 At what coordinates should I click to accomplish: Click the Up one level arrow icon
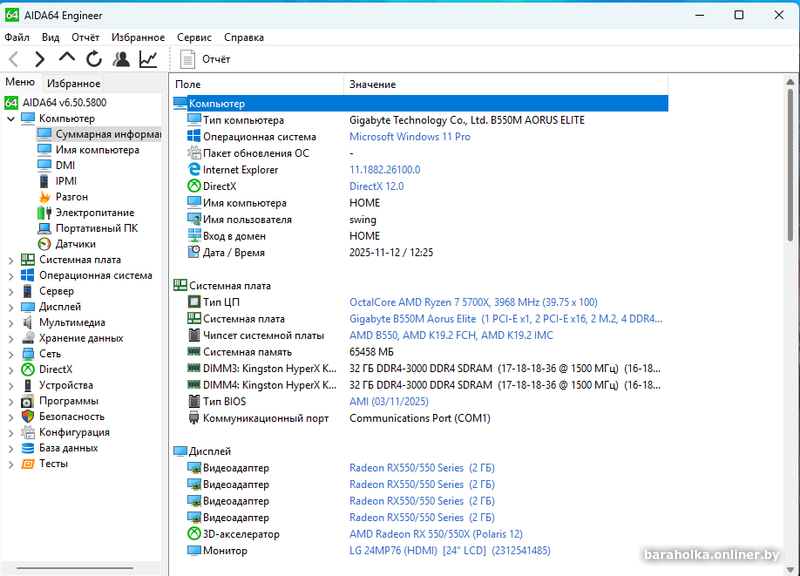(67, 59)
